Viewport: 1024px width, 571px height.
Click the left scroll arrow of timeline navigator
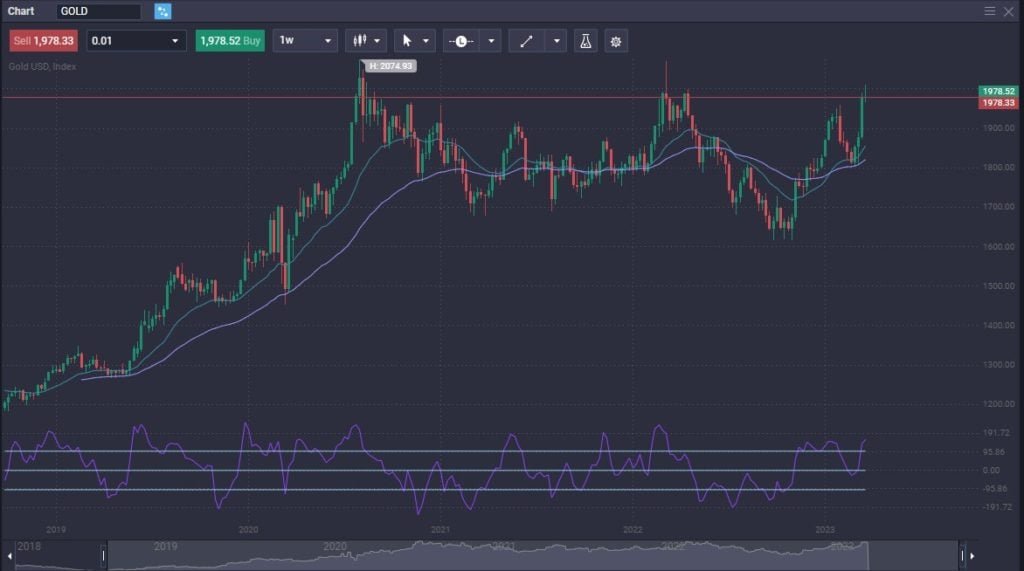11,555
